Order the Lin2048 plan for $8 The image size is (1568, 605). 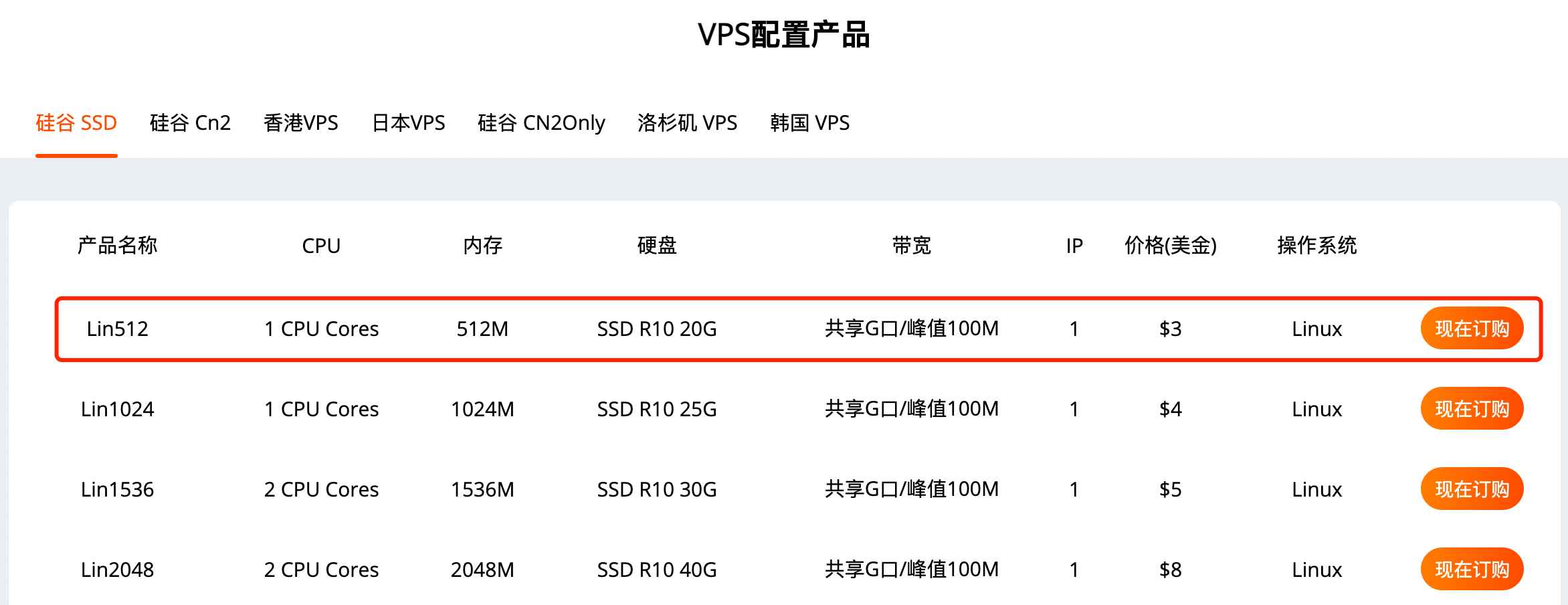(1472, 570)
